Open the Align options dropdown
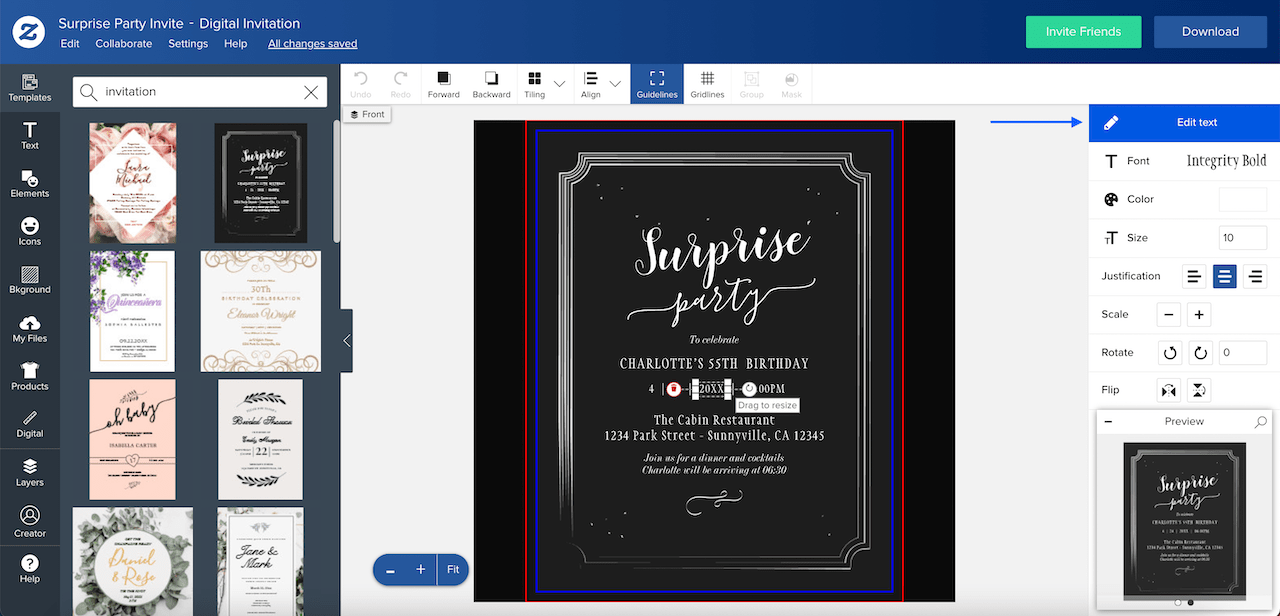The height and width of the screenshot is (616, 1280). pos(614,83)
